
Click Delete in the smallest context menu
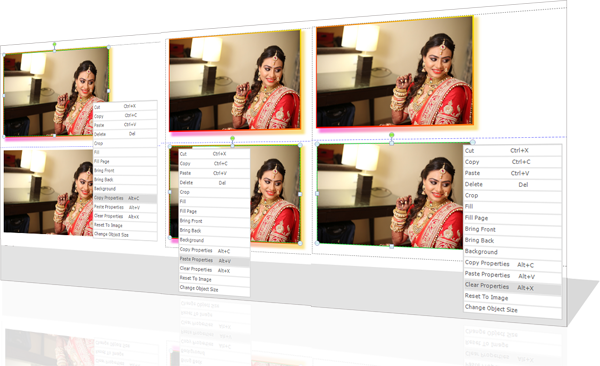pyautogui.click(x=125, y=134)
